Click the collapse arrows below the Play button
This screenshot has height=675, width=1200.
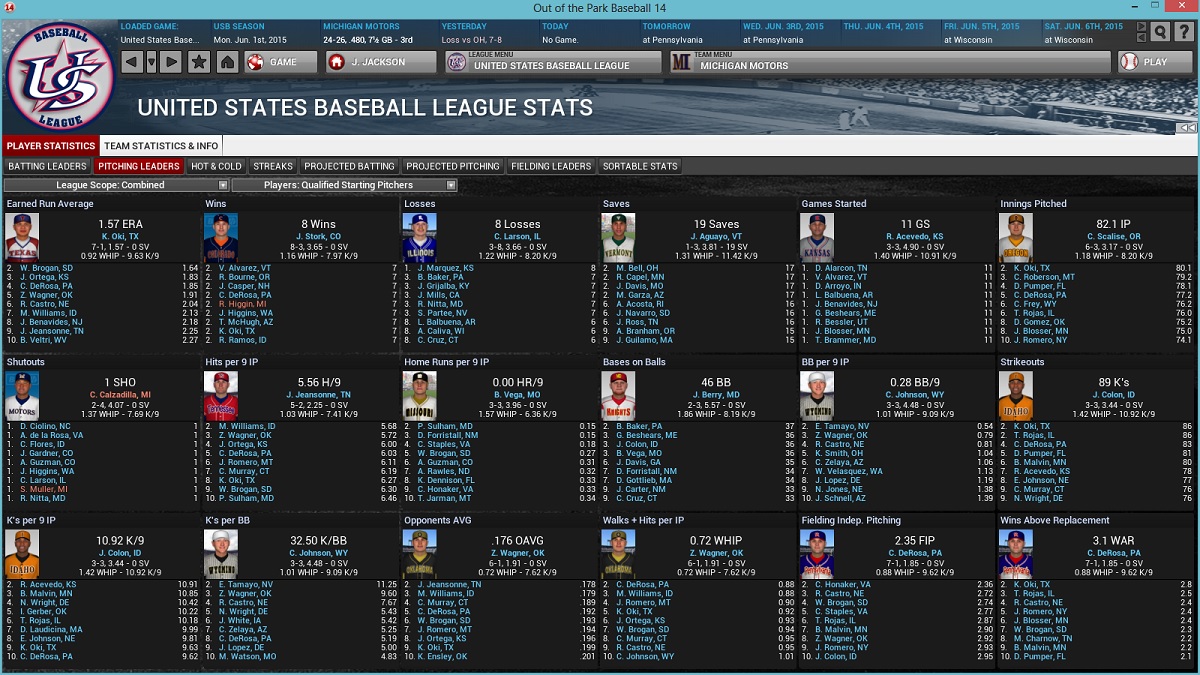click(1187, 128)
